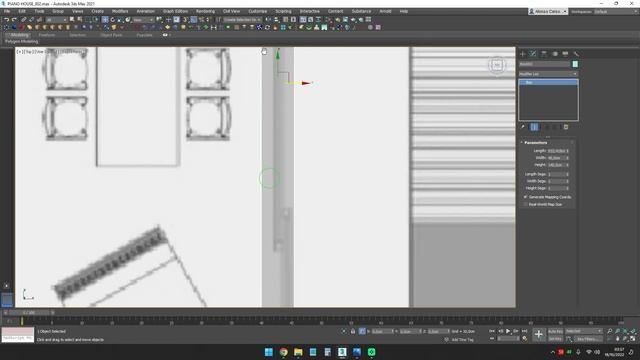Open the File menu
640x360 pixels.
click(x=7, y=11)
